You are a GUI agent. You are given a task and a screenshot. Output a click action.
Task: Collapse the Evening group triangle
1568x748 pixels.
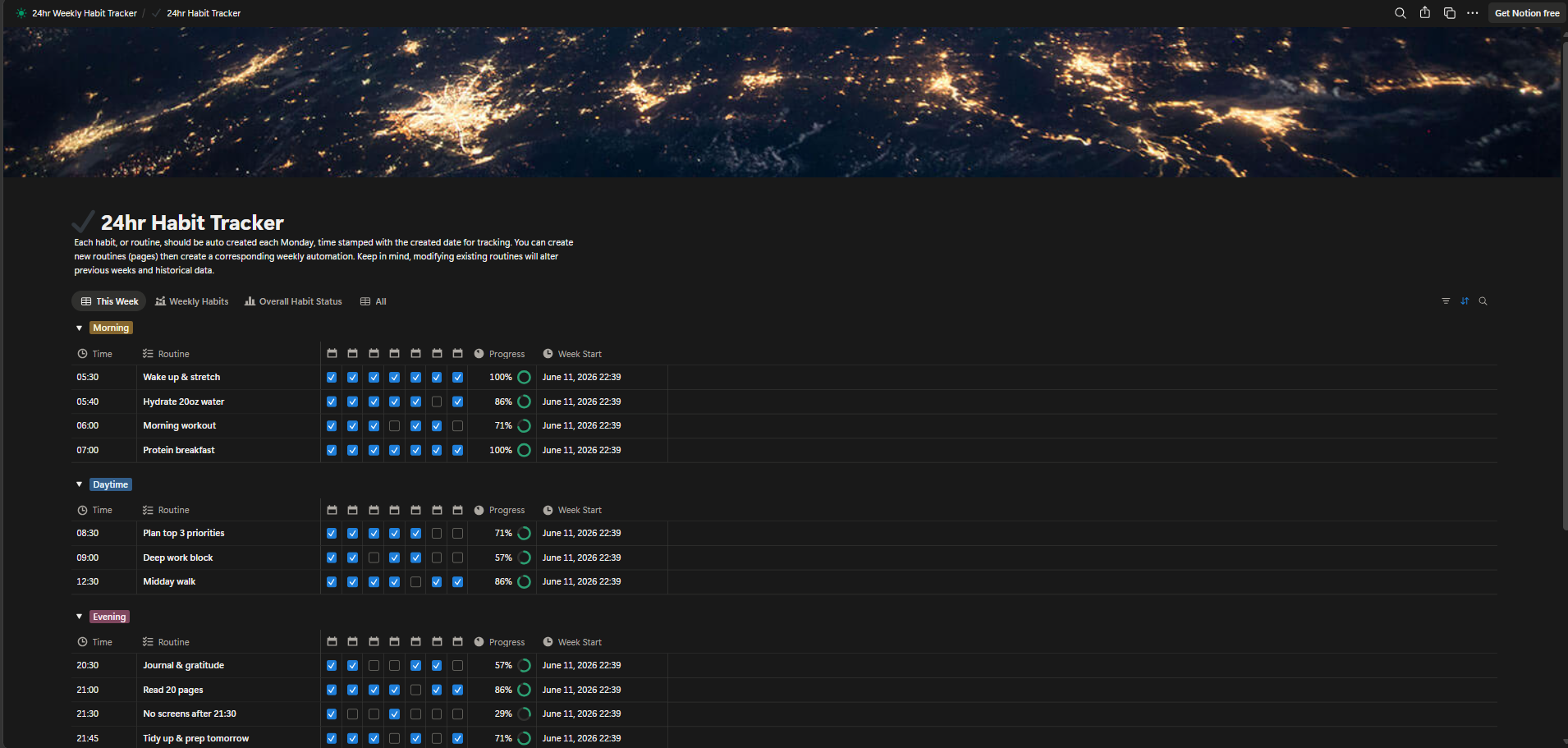[x=79, y=617]
